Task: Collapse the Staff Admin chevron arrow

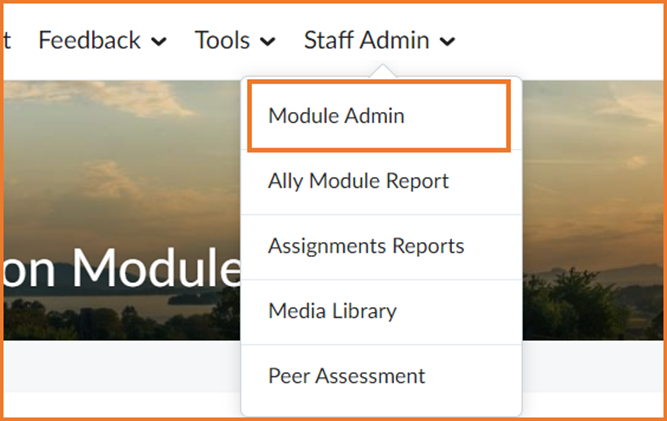Action: click(x=448, y=42)
